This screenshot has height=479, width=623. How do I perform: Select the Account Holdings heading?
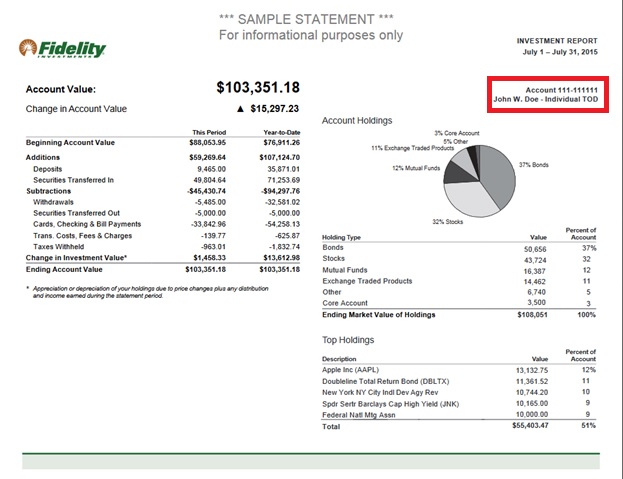point(356,120)
